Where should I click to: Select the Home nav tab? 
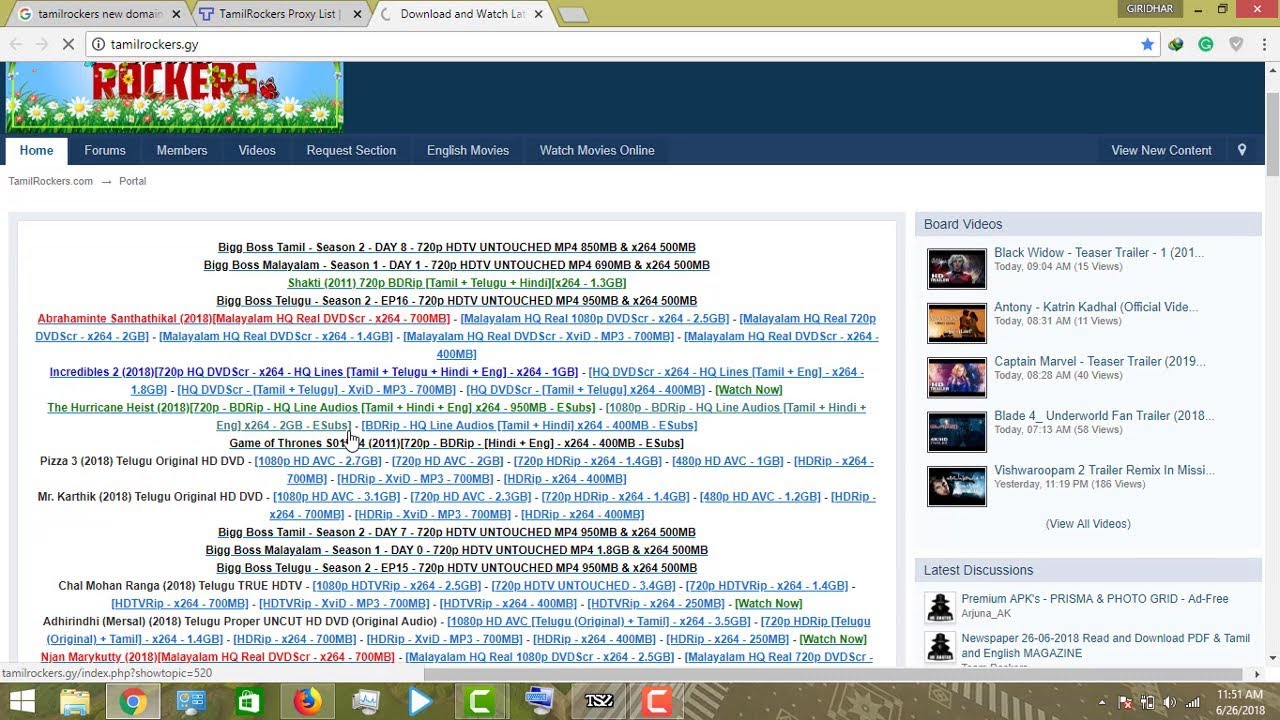pyautogui.click(x=36, y=150)
